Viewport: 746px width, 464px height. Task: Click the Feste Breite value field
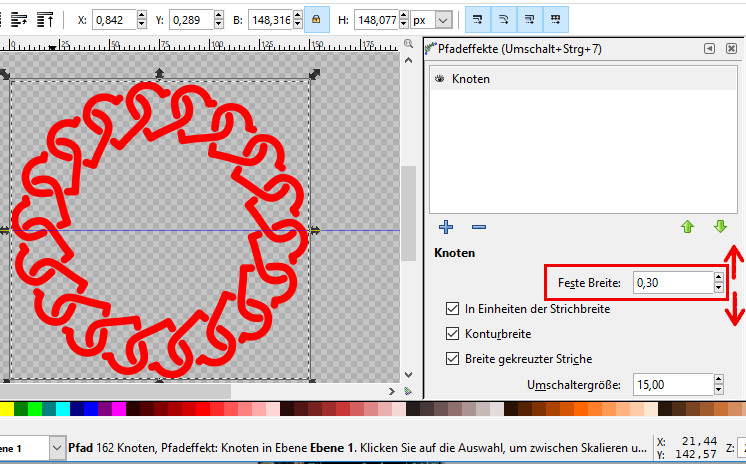[673, 283]
